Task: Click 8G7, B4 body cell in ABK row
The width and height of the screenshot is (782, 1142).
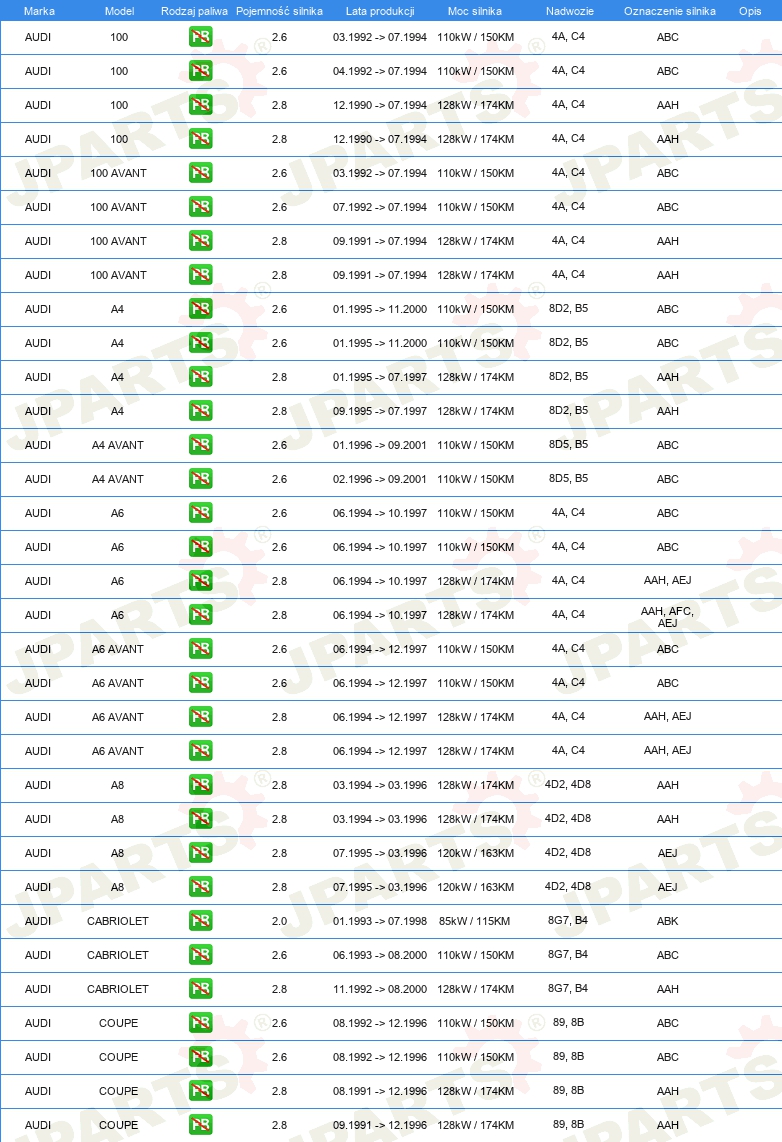Action: click(x=568, y=920)
